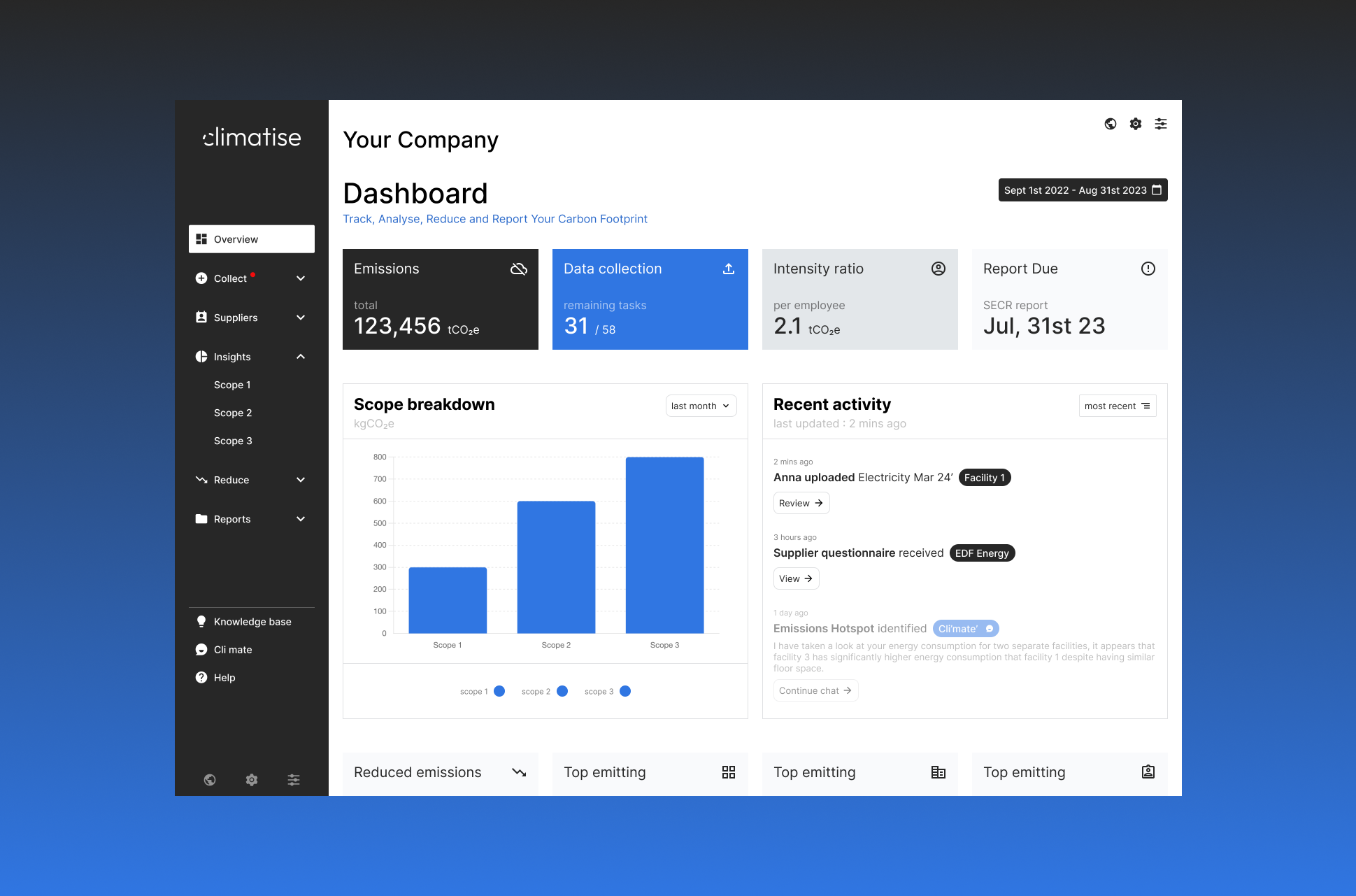Click the globe icon in top right header
Image resolution: width=1356 pixels, height=896 pixels.
pos(1110,124)
